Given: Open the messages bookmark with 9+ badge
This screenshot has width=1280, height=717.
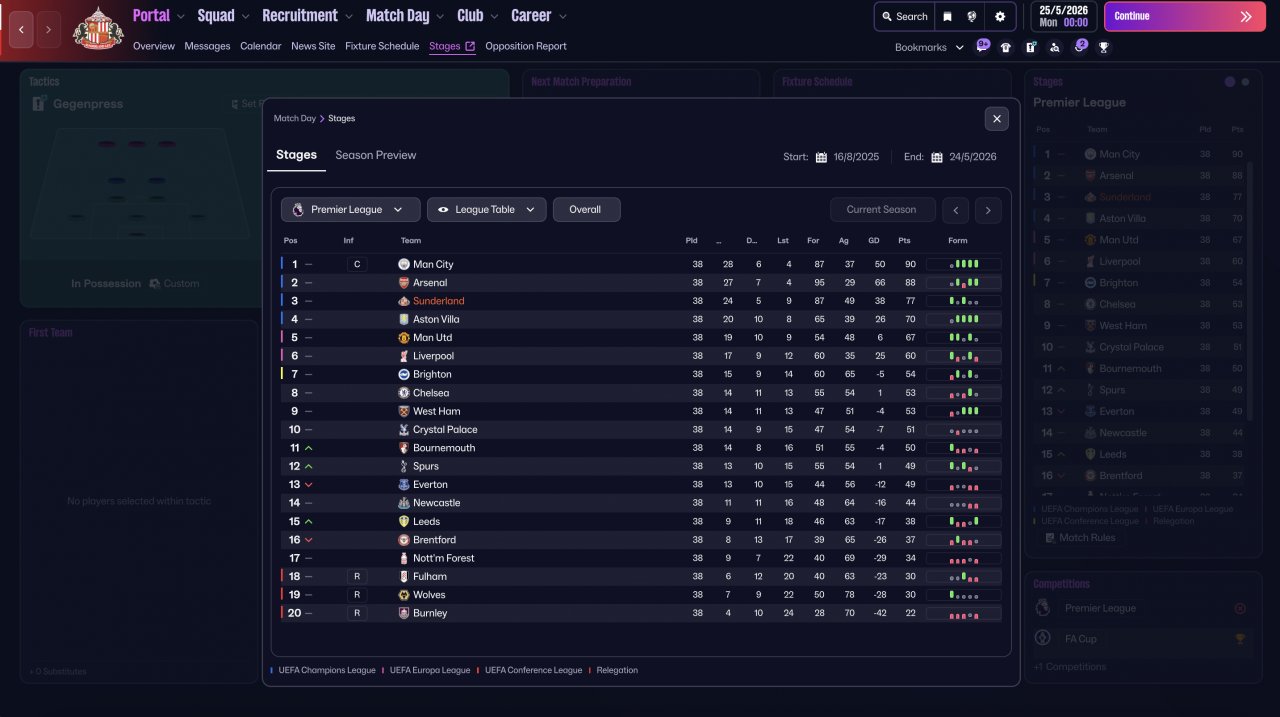Looking at the screenshot, I should click(x=983, y=46).
